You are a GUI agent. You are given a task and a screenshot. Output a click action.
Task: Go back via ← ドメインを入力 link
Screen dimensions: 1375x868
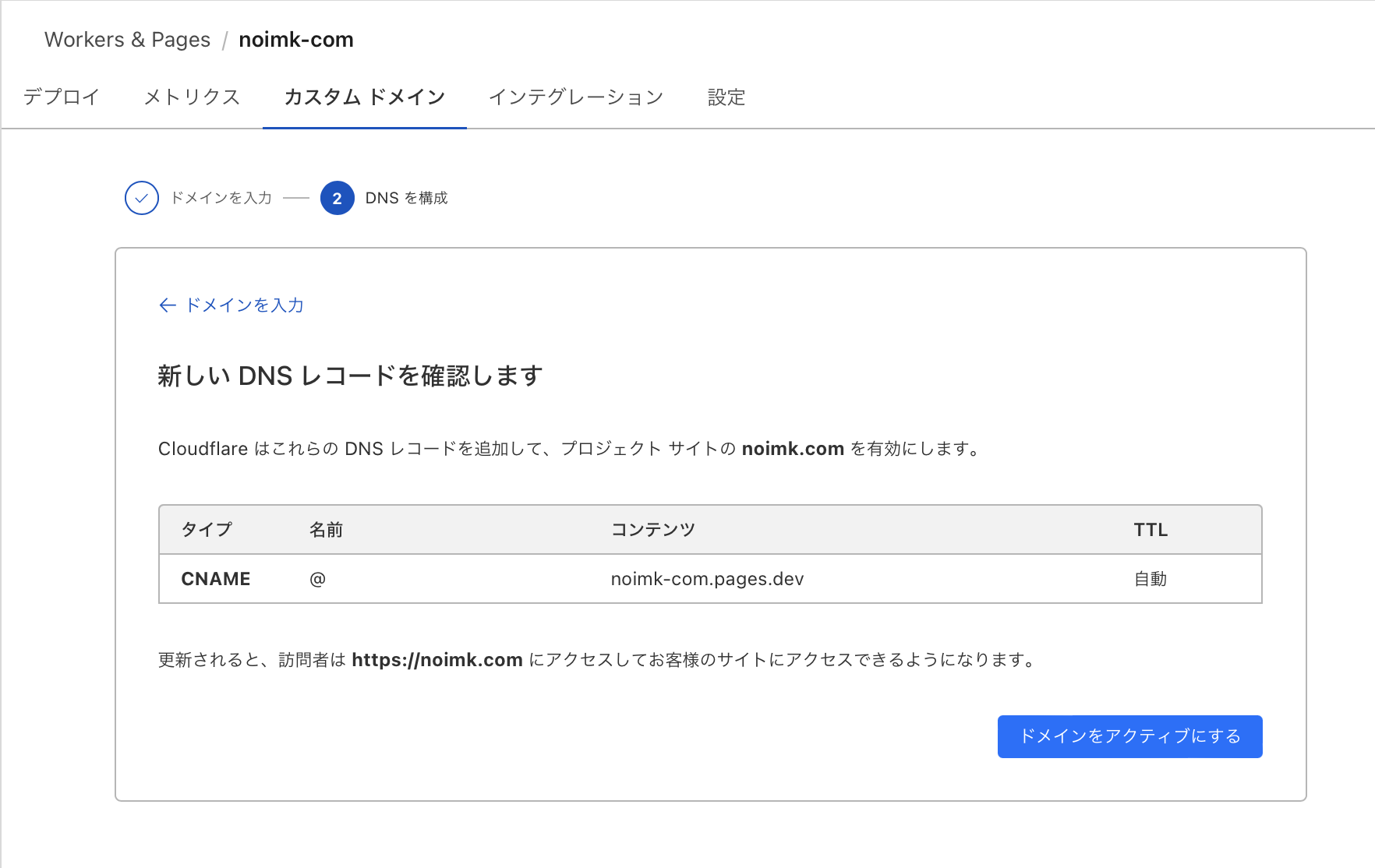[232, 305]
